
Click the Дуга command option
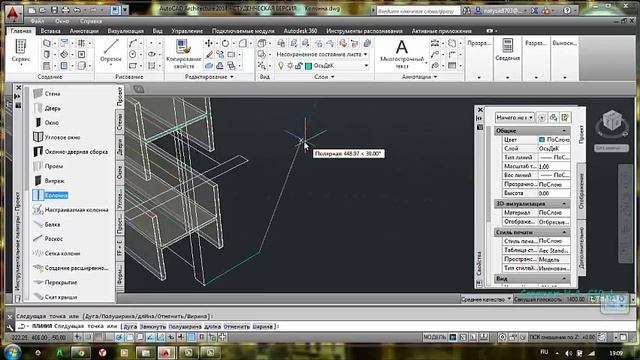click(x=130, y=327)
